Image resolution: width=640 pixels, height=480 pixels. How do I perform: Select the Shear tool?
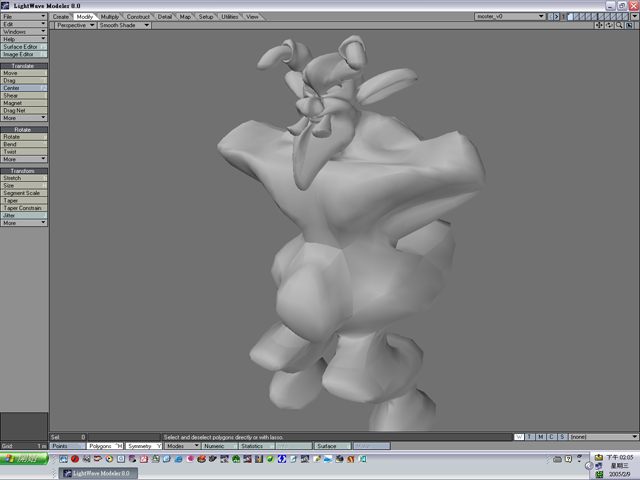point(24,96)
